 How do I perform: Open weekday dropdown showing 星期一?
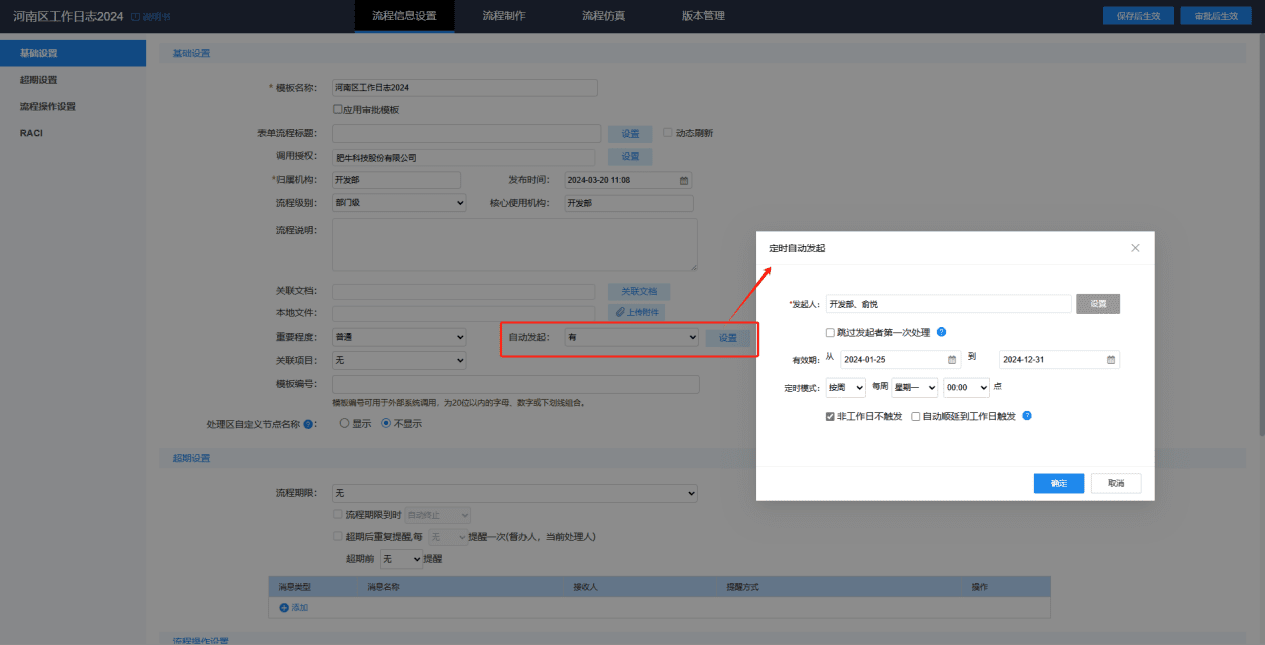(x=915, y=387)
